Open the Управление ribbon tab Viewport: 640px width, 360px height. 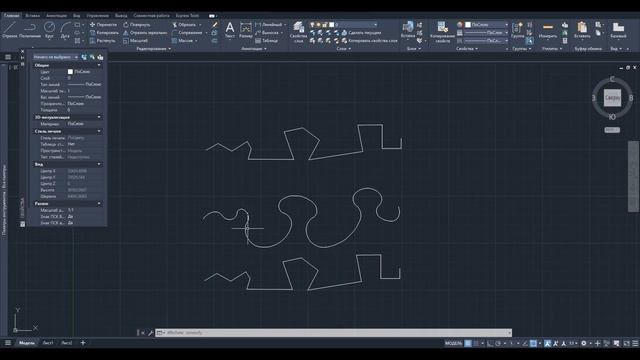pyautogui.click(x=98, y=16)
